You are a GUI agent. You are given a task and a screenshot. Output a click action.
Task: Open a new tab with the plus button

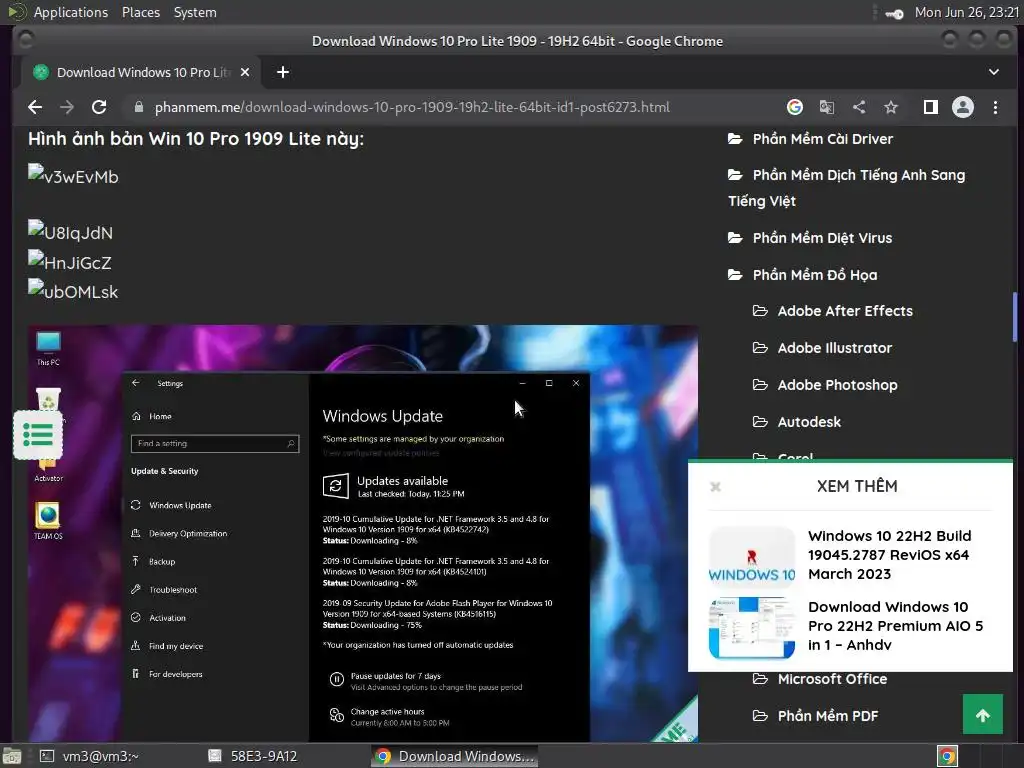283,72
